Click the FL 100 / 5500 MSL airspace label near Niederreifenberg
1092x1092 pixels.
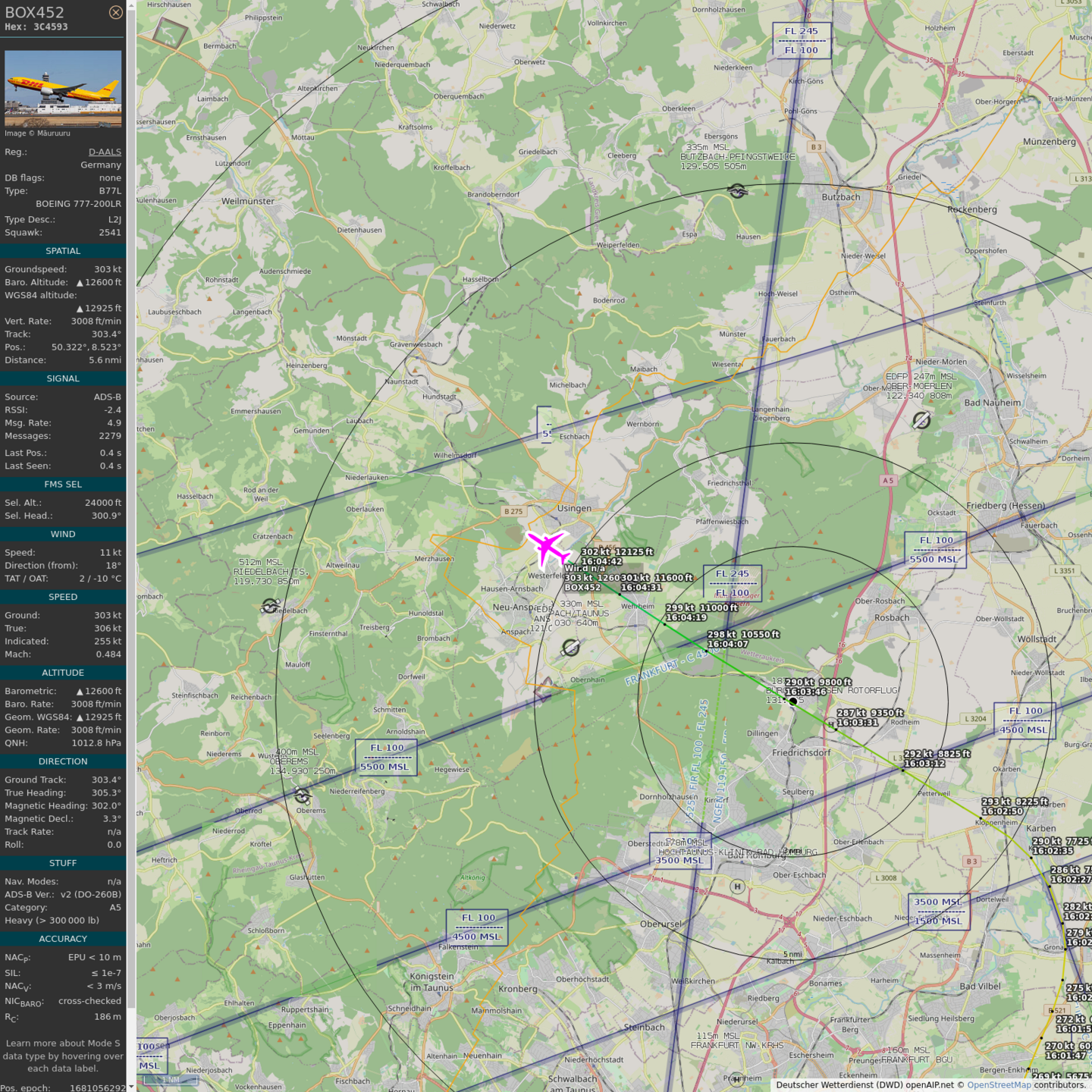pyautogui.click(x=386, y=757)
